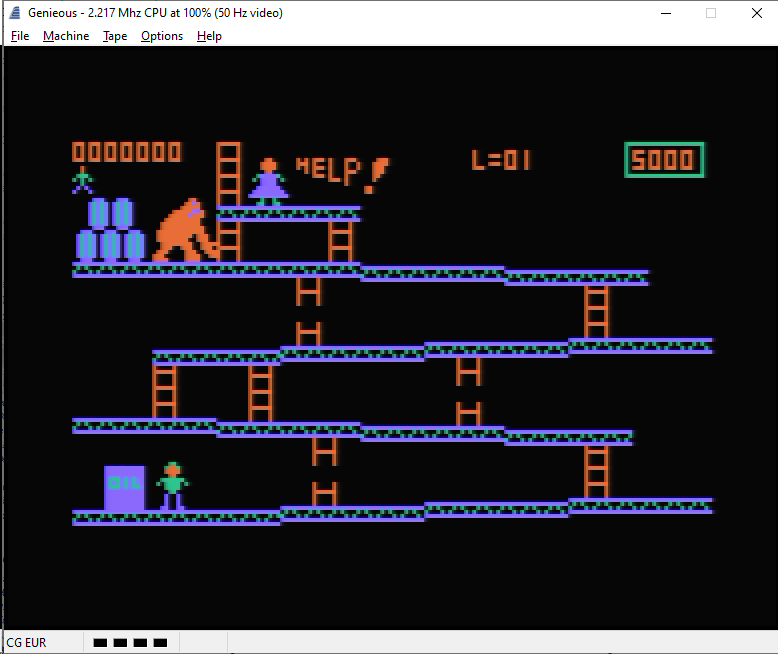The height and width of the screenshot is (654, 778).
Task: Click the emulator title bar text
Action: 155,13
